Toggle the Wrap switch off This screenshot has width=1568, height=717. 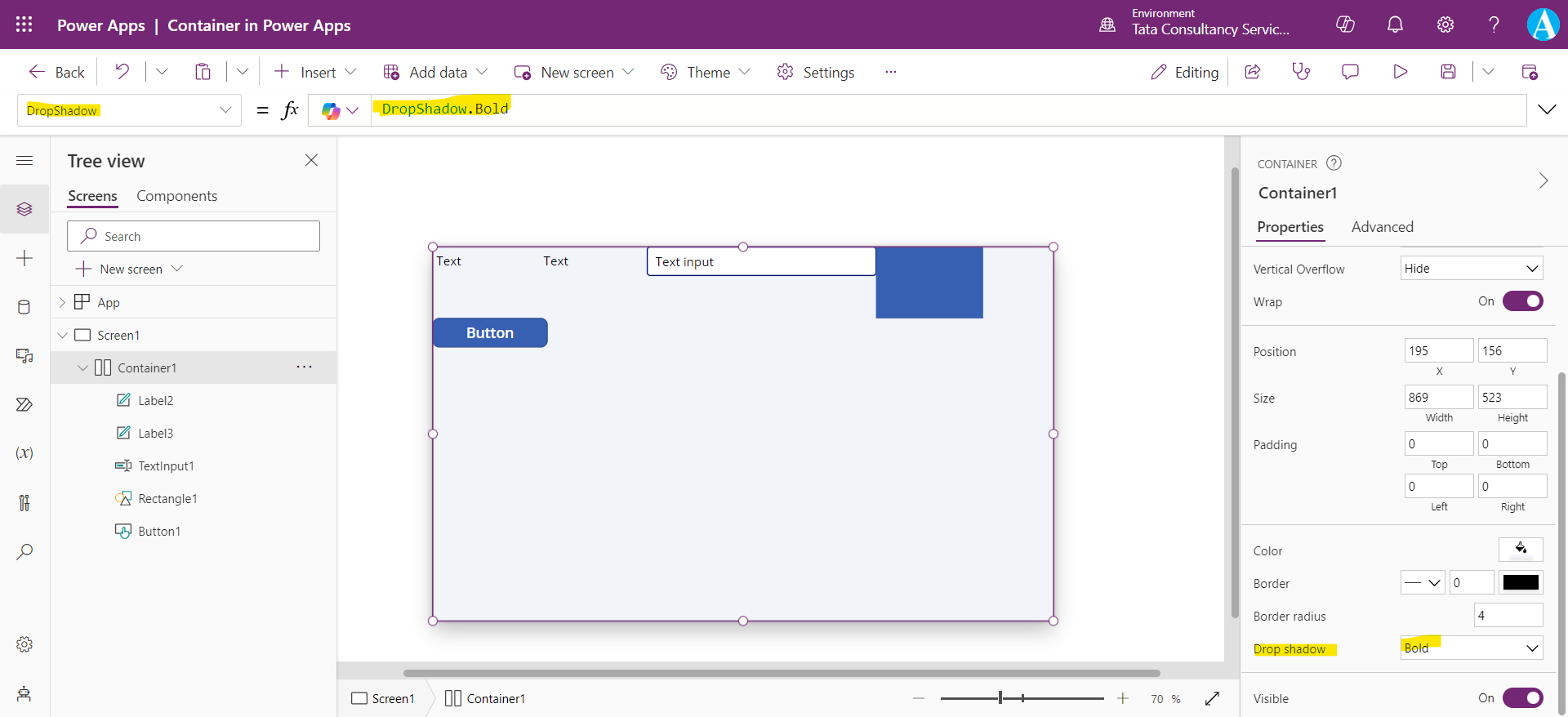point(1522,301)
